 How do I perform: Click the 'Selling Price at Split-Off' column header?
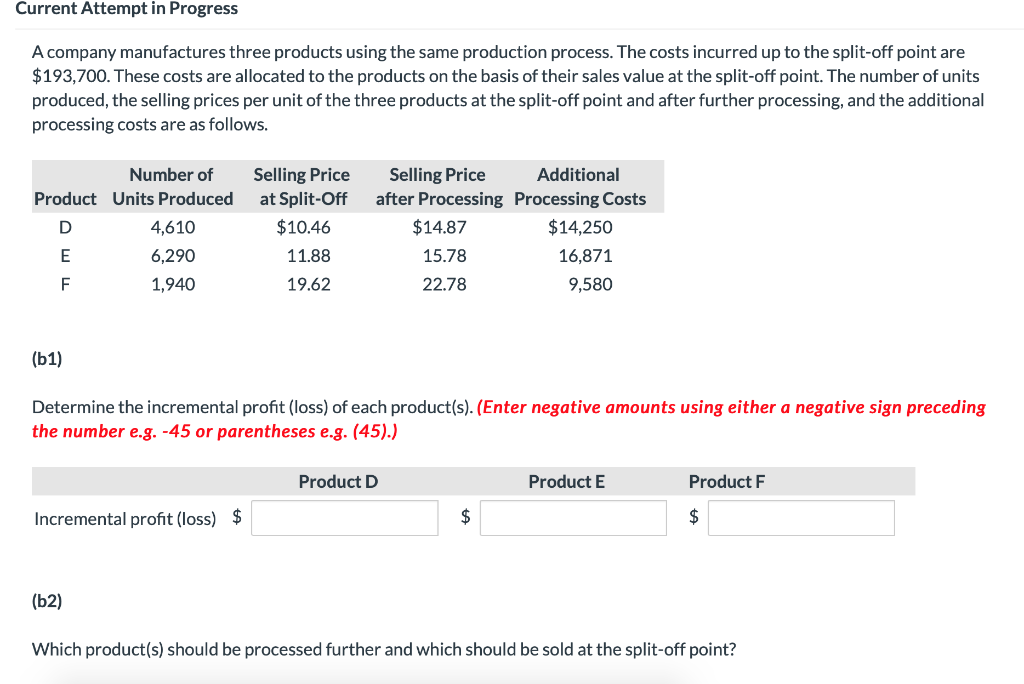click(x=301, y=186)
